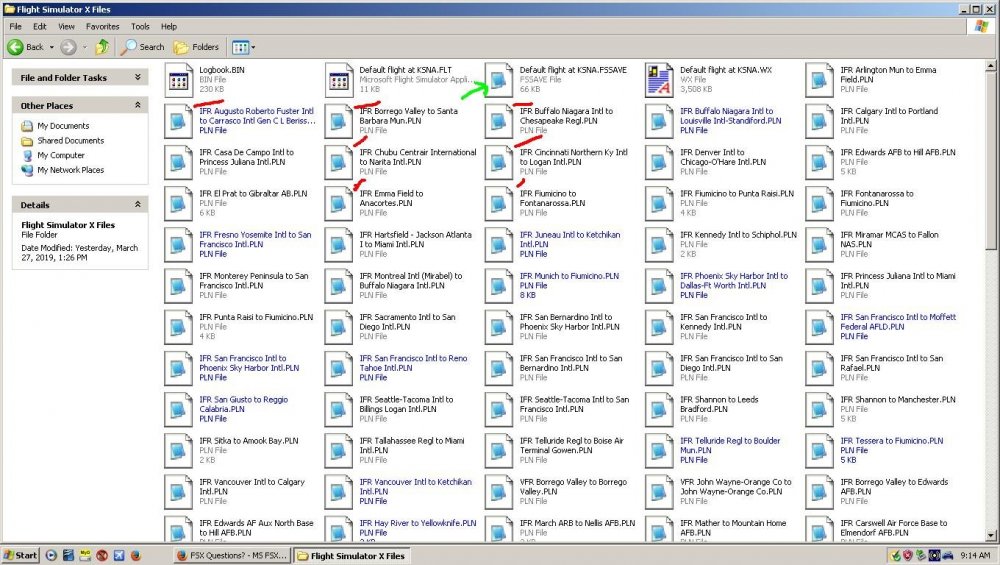Select IFR Juneau Intl to Ketchikan icon
This screenshot has width=1000, height=565.
[x=499, y=244]
